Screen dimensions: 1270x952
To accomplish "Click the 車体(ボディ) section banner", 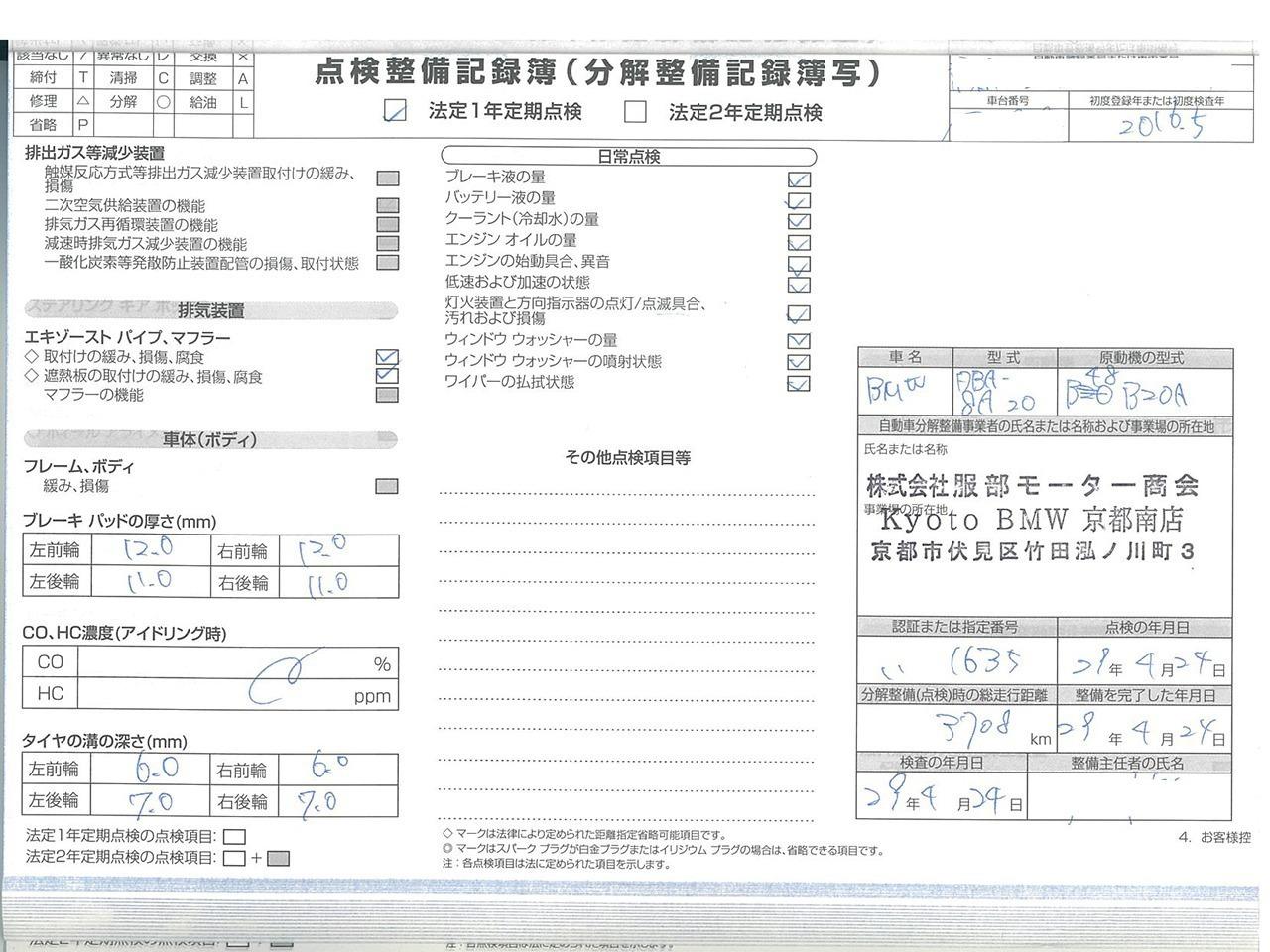I will click(210, 439).
